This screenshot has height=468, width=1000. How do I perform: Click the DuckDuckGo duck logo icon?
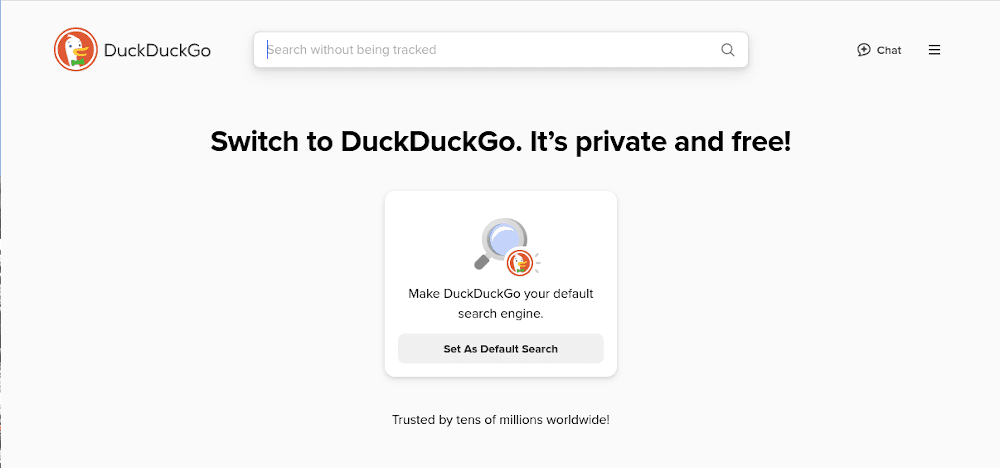(x=75, y=50)
